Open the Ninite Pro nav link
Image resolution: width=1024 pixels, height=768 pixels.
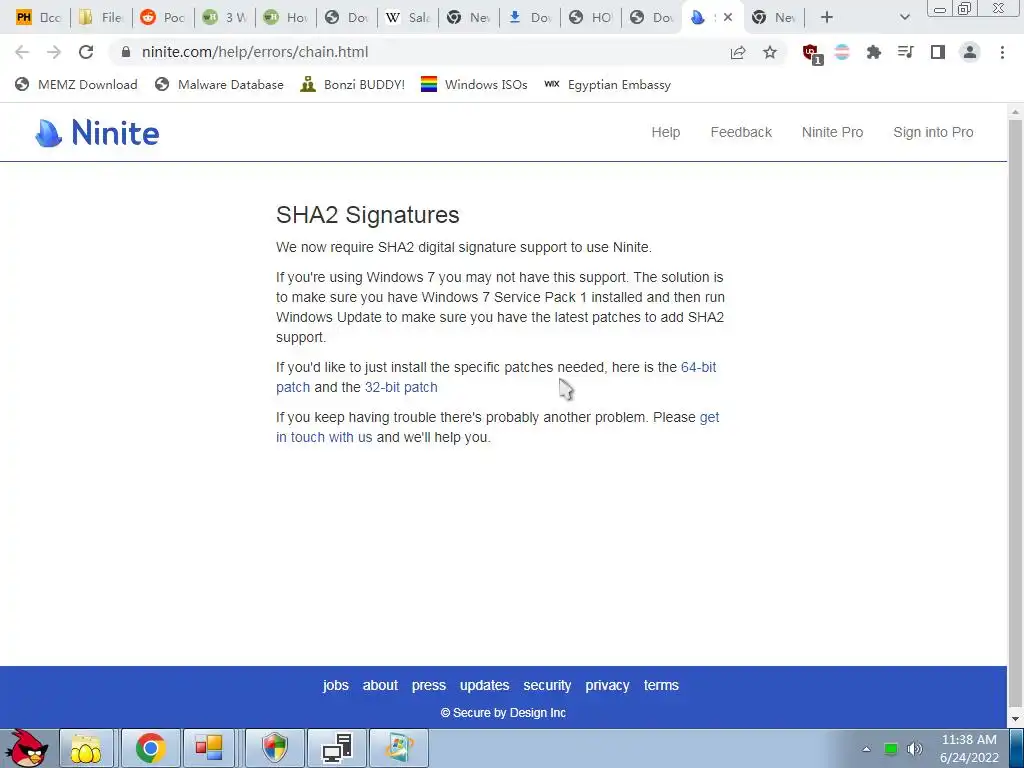[x=832, y=133]
